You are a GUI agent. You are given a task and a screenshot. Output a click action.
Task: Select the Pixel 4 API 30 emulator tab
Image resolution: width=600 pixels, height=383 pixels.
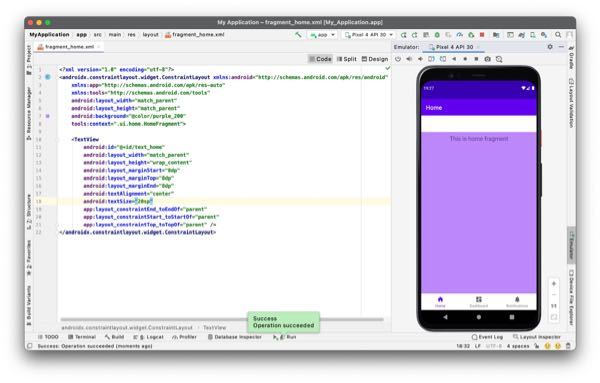click(x=454, y=47)
